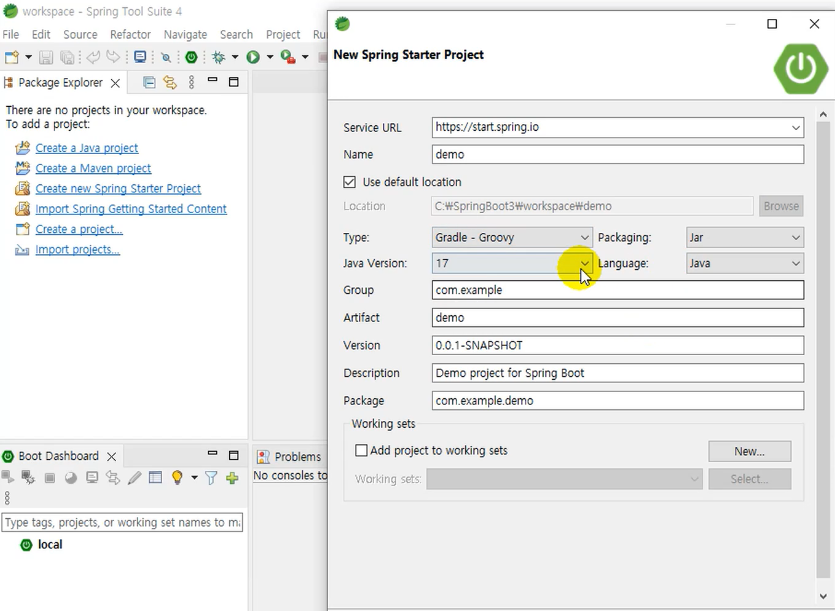835x611 pixels.
Task: Collapse All in Package Explorer
Action: click(149, 82)
